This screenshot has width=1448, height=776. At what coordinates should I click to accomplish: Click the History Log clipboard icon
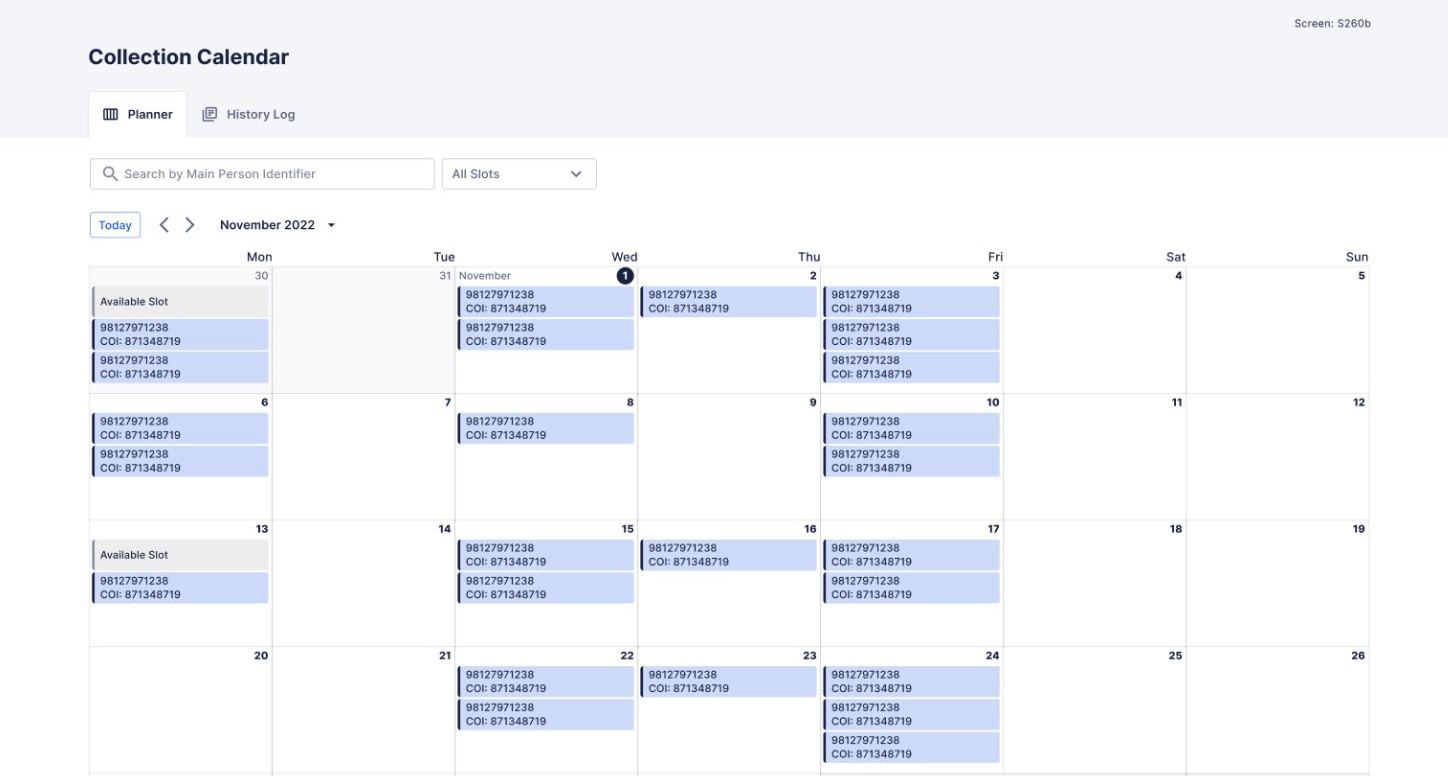pos(208,113)
